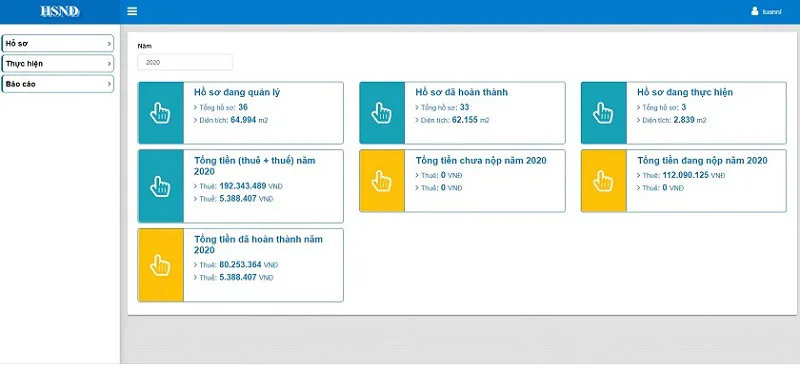Click hand icon on Hồ sơ đang quản lý

click(x=160, y=113)
